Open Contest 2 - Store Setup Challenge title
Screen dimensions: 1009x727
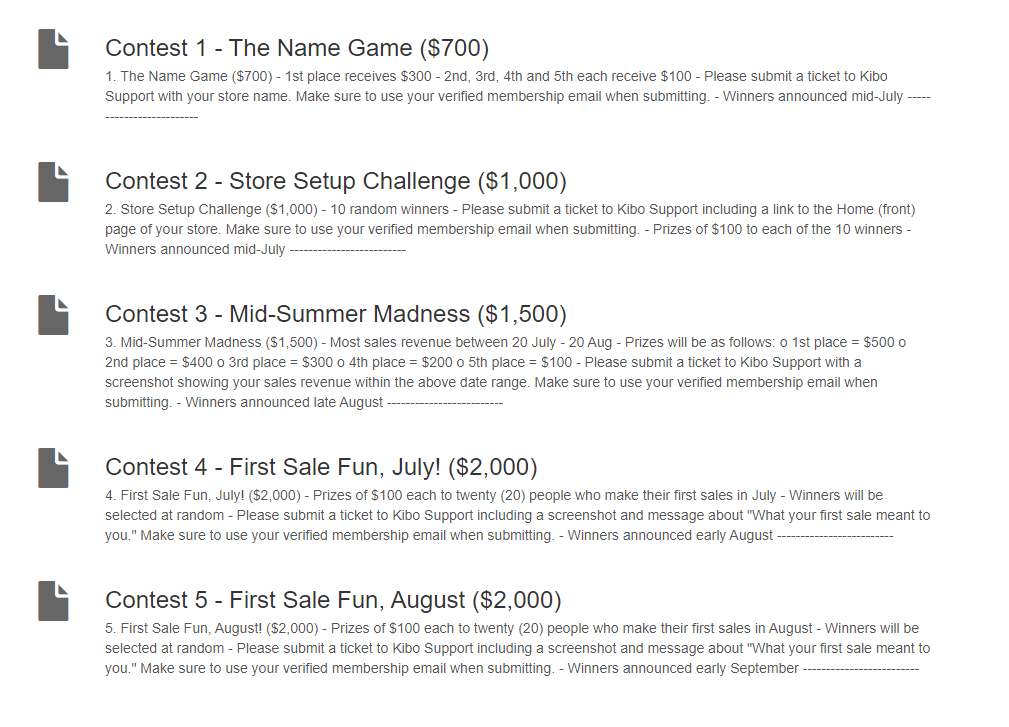336,181
